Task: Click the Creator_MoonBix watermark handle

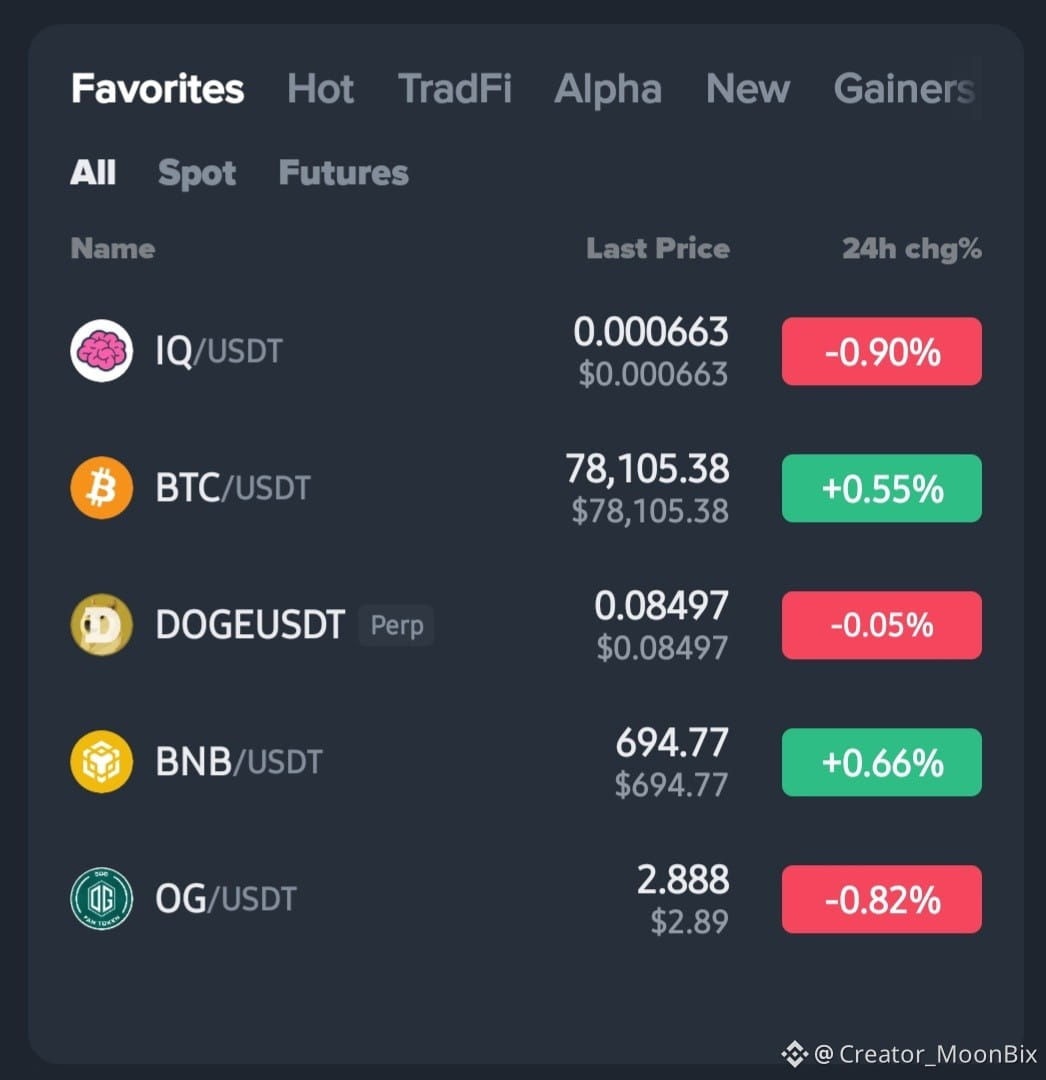Action: click(925, 1054)
